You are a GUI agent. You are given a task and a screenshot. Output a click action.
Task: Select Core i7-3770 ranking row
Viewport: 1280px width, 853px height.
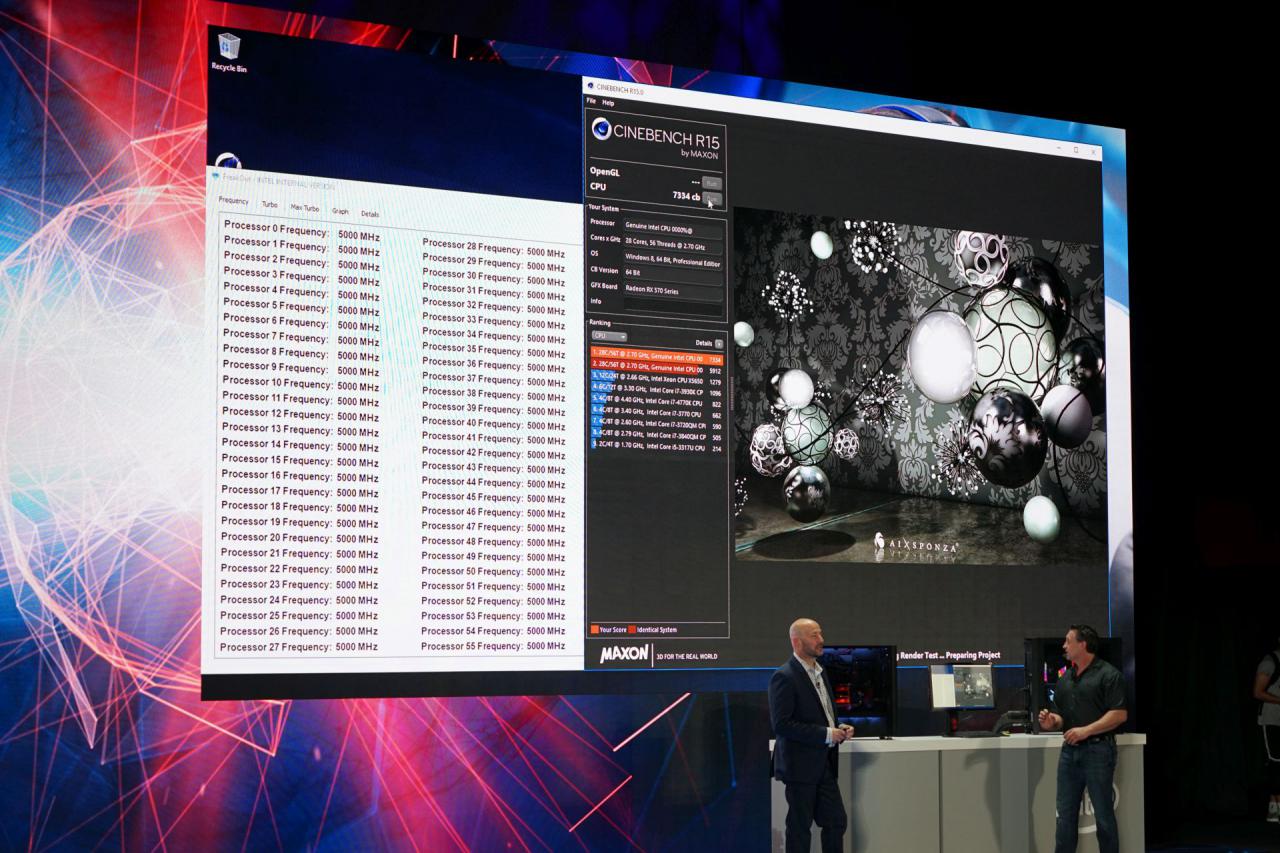click(x=656, y=413)
